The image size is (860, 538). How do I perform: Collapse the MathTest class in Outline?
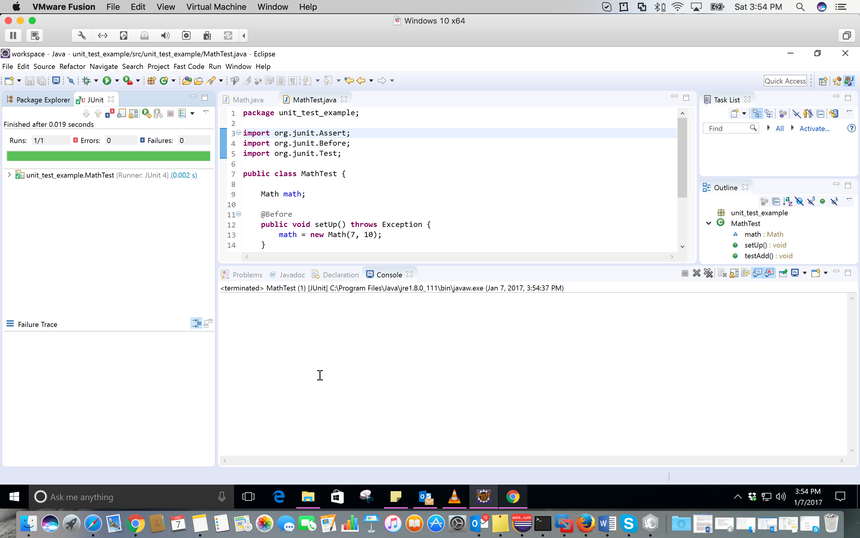709,223
